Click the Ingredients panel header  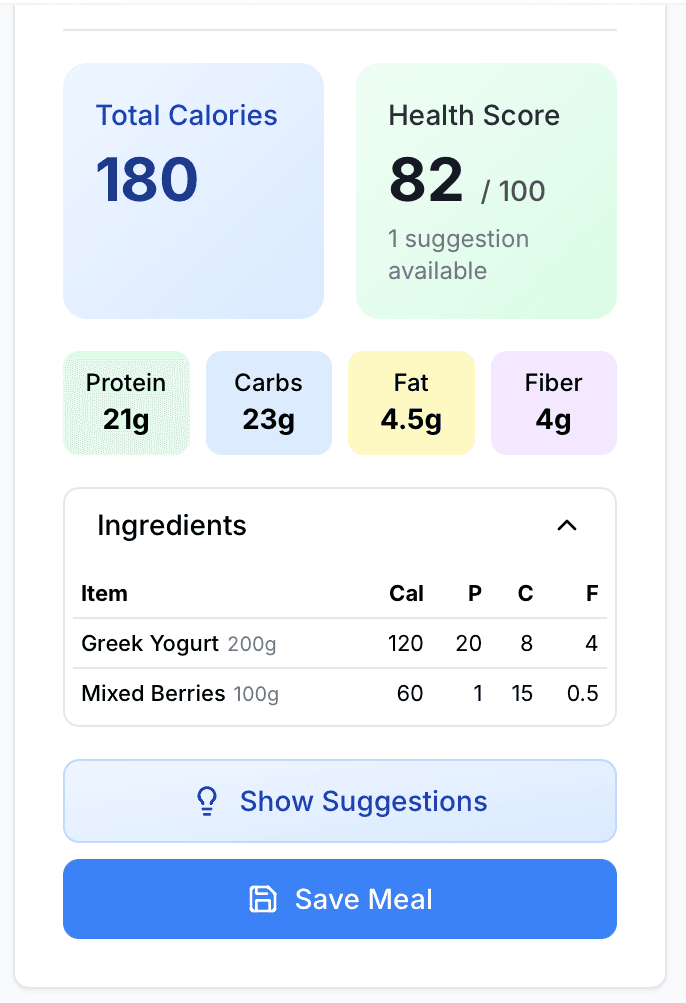pos(172,525)
